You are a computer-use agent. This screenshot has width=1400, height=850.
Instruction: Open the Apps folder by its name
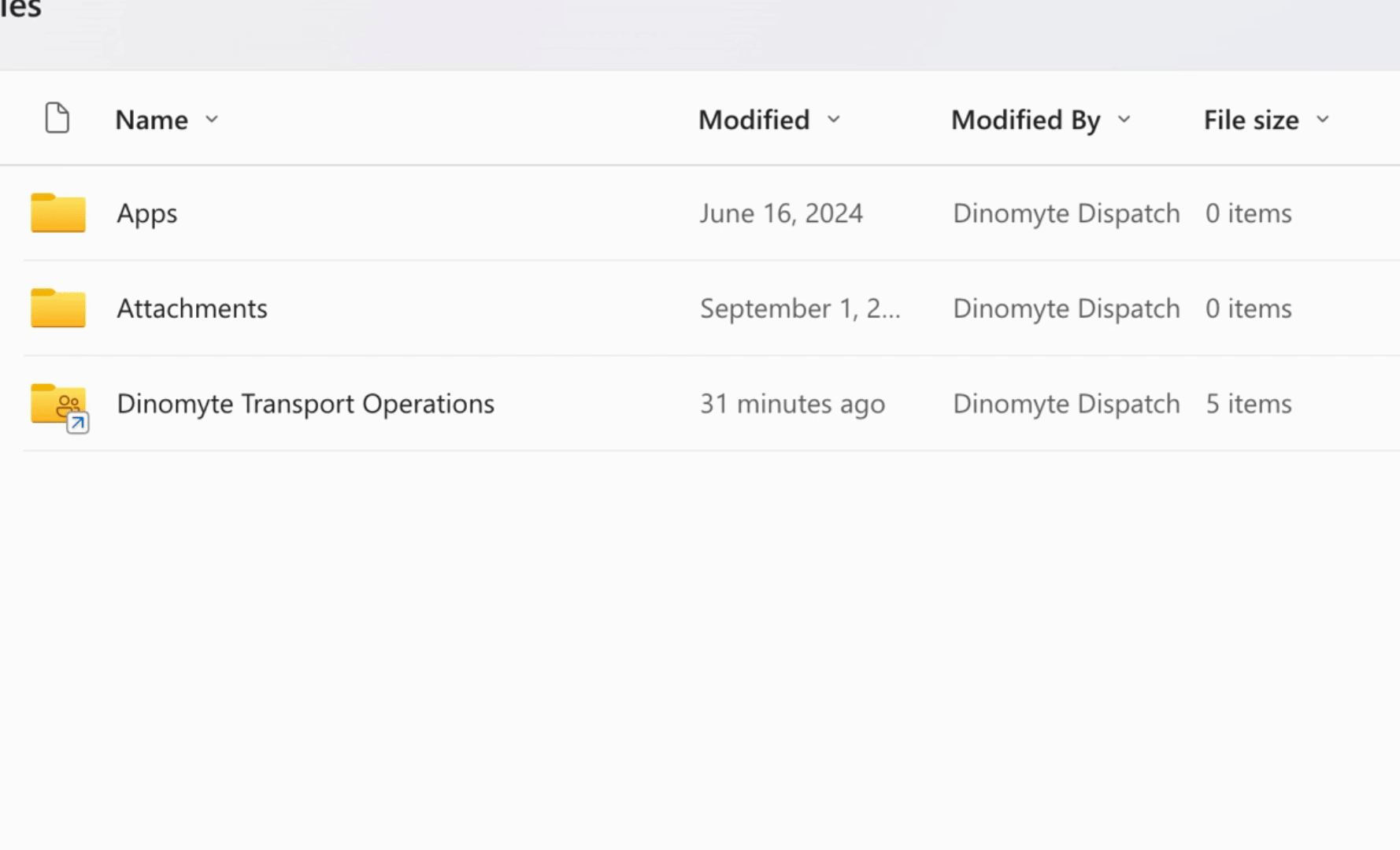click(147, 213)
